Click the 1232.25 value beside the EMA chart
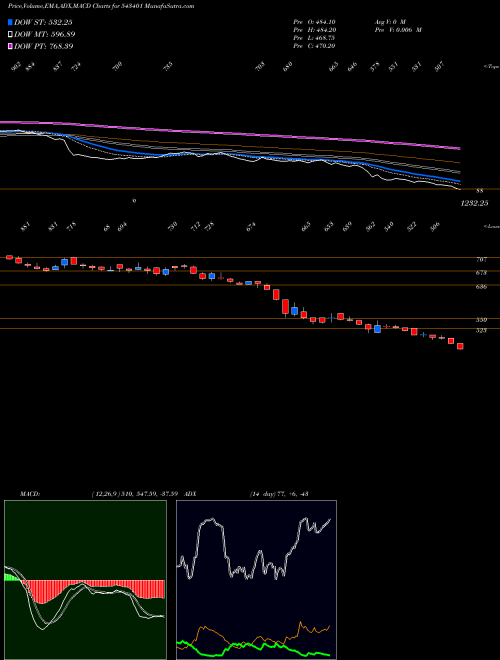 [x=474, y=203]
